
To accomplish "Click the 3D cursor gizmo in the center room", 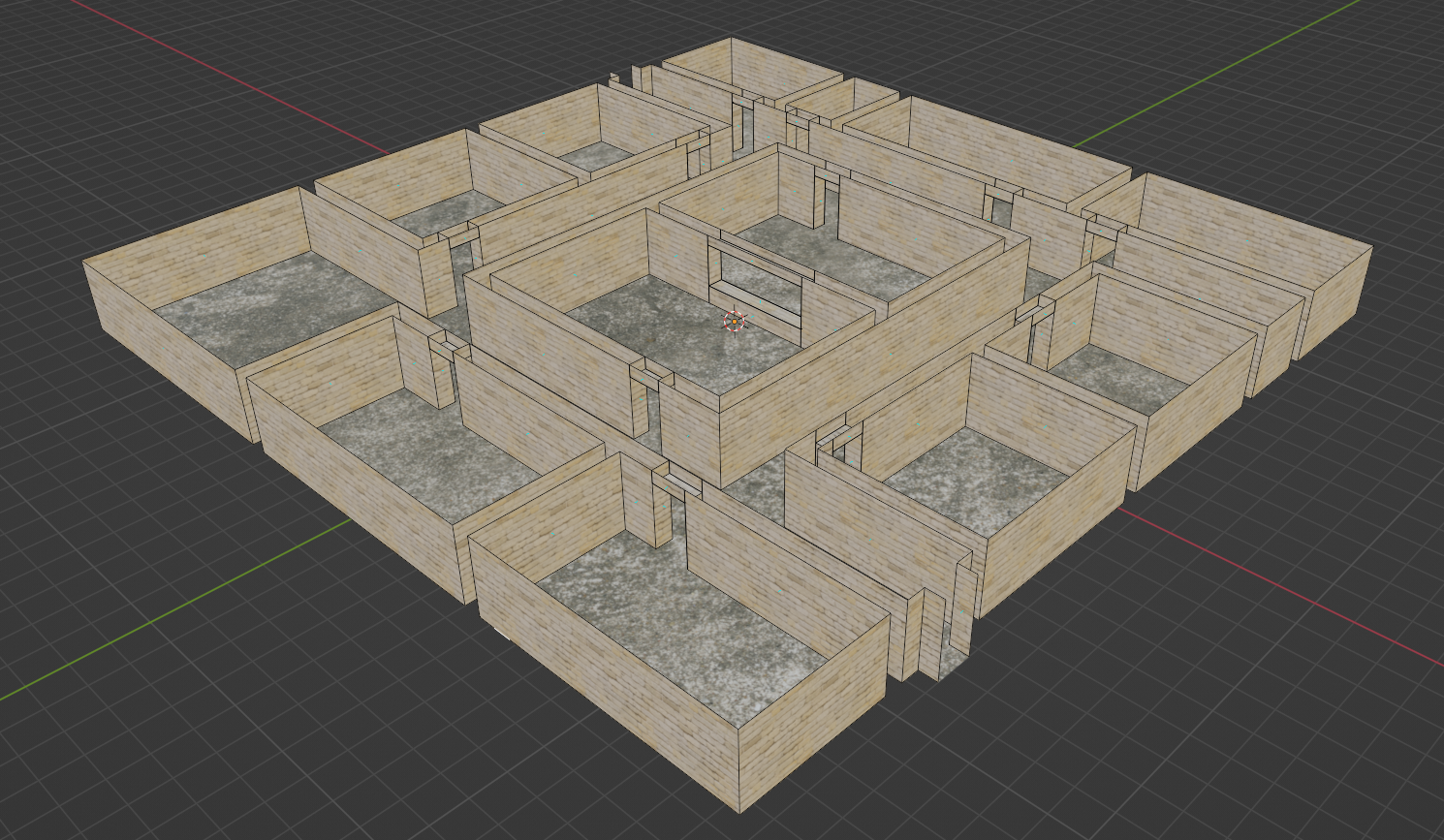I will click(x=734, y=320).
